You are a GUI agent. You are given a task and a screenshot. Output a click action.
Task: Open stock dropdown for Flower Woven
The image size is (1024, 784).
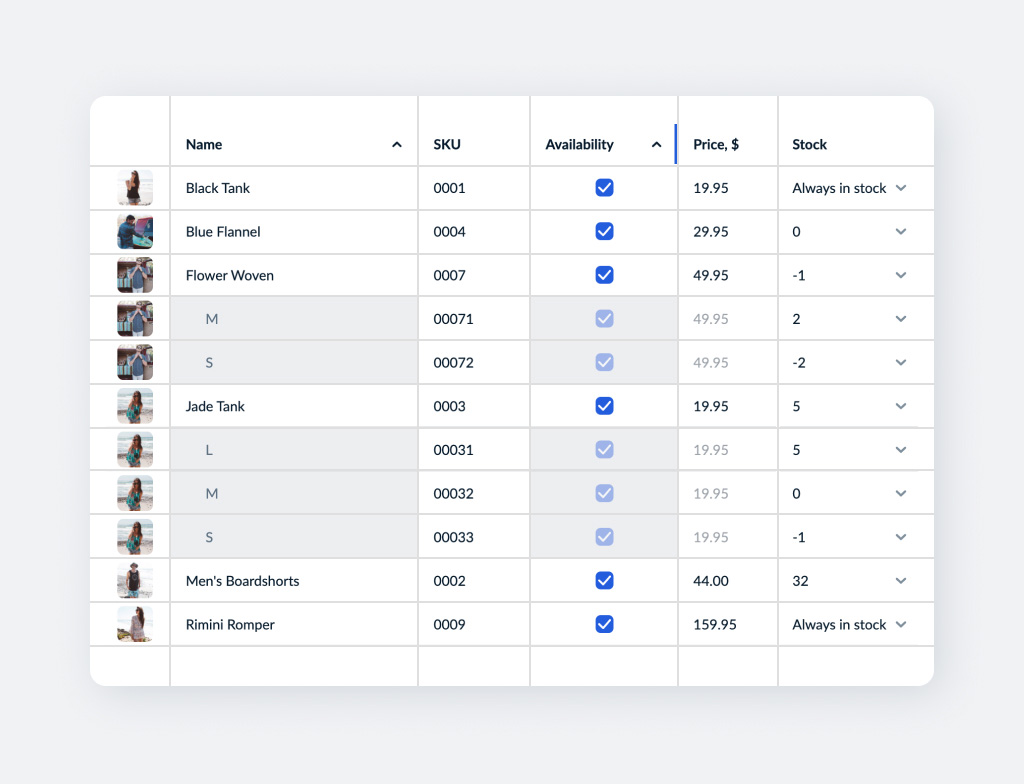pyautogui.click(x=901, y=276)
